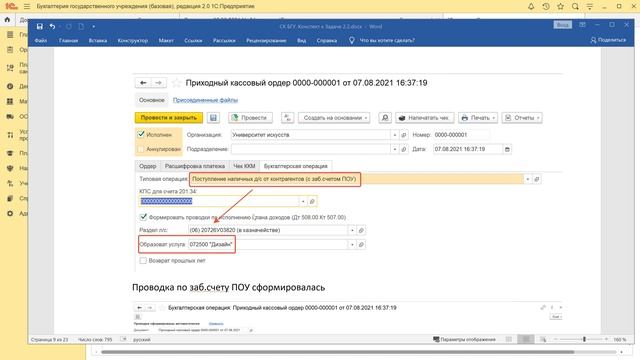Expand the Типовая операция dropdown arrow
The height and width of the screenshot is (360, 640).
(528, 179)
